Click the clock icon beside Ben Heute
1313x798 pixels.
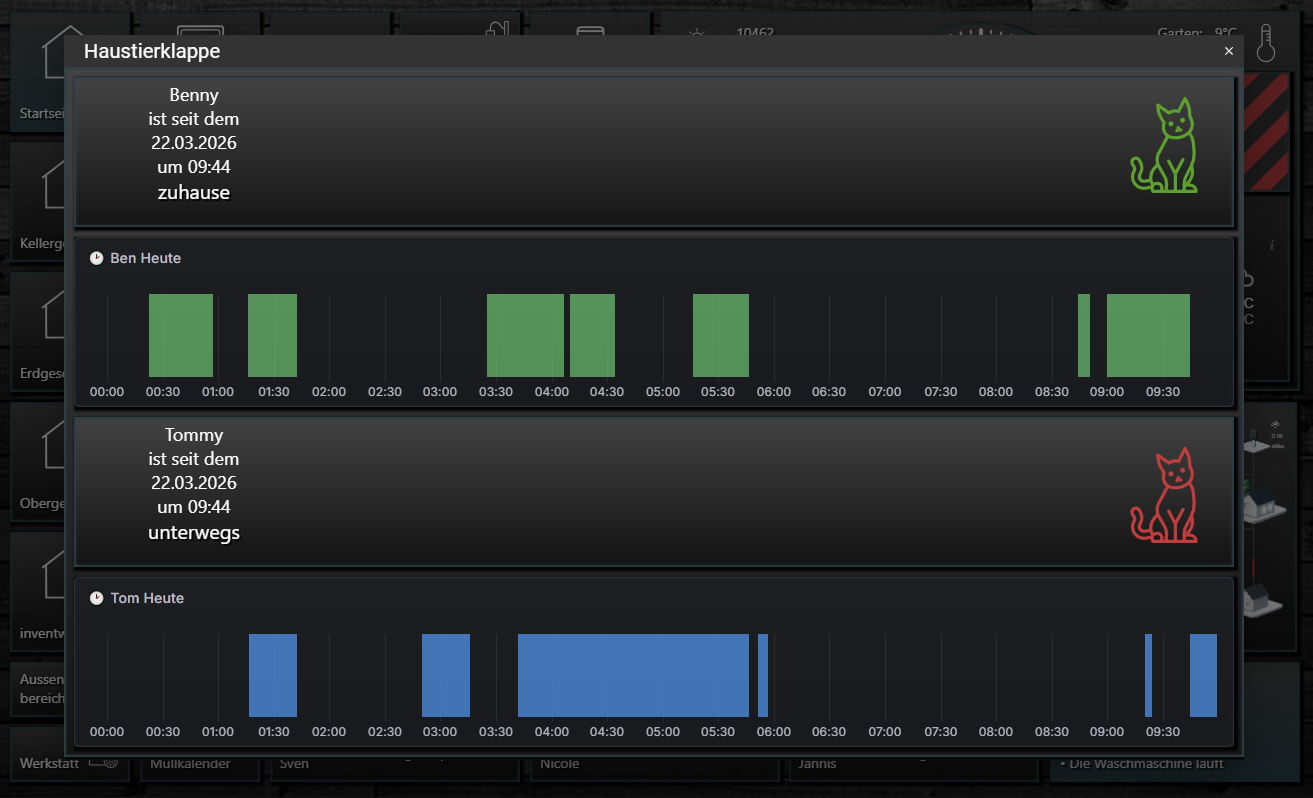point(97,258)
